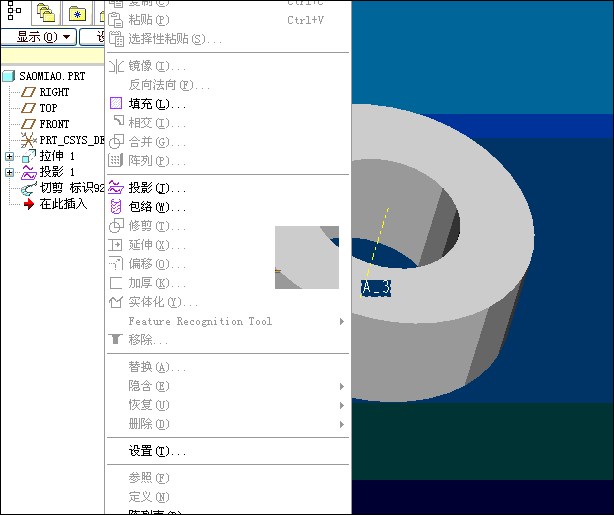The image size is (614, 515).
Task: Click the wrap tool icon
Action: coord(116,206)
